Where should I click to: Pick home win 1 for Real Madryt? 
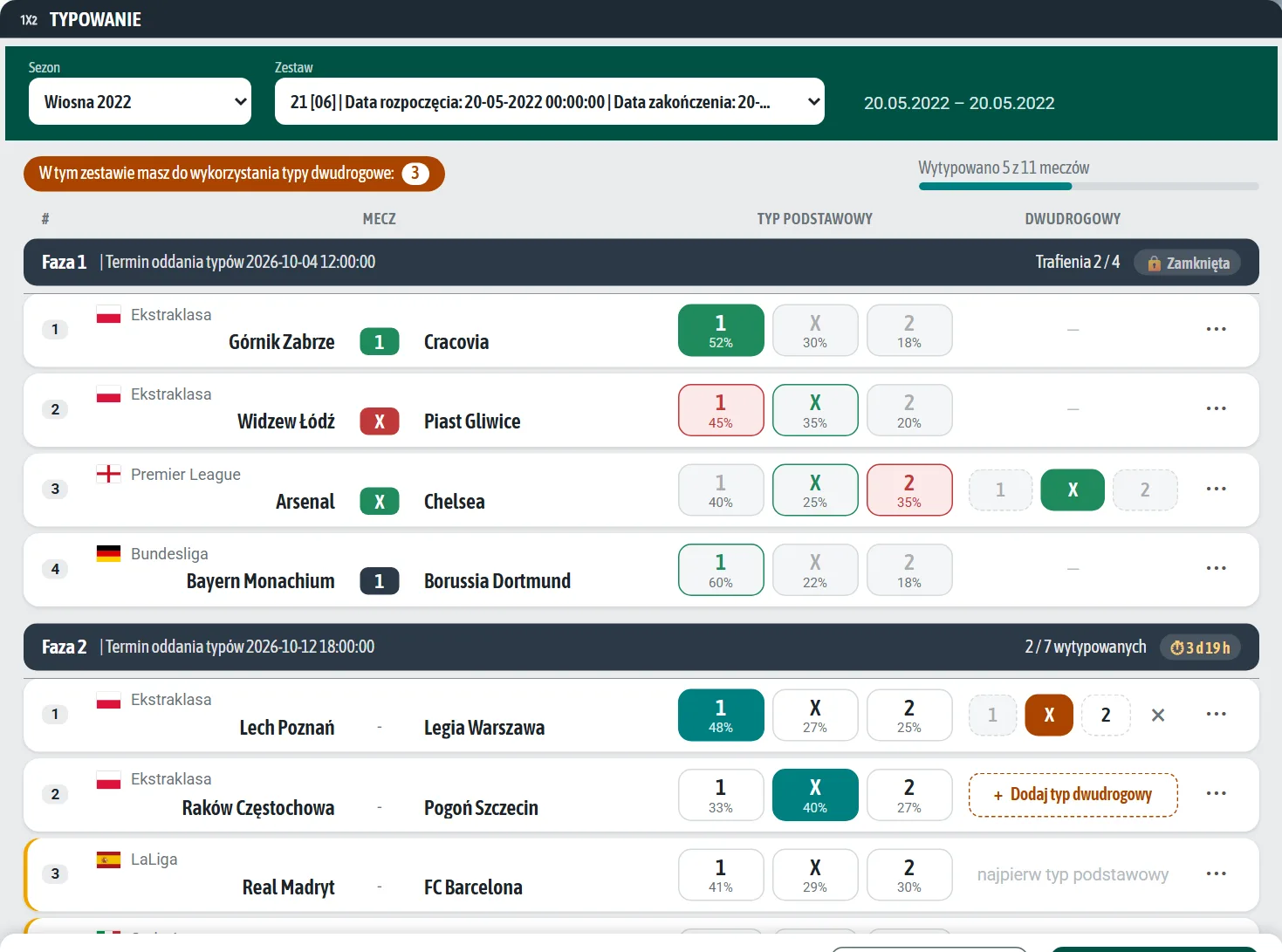(721, 874)
